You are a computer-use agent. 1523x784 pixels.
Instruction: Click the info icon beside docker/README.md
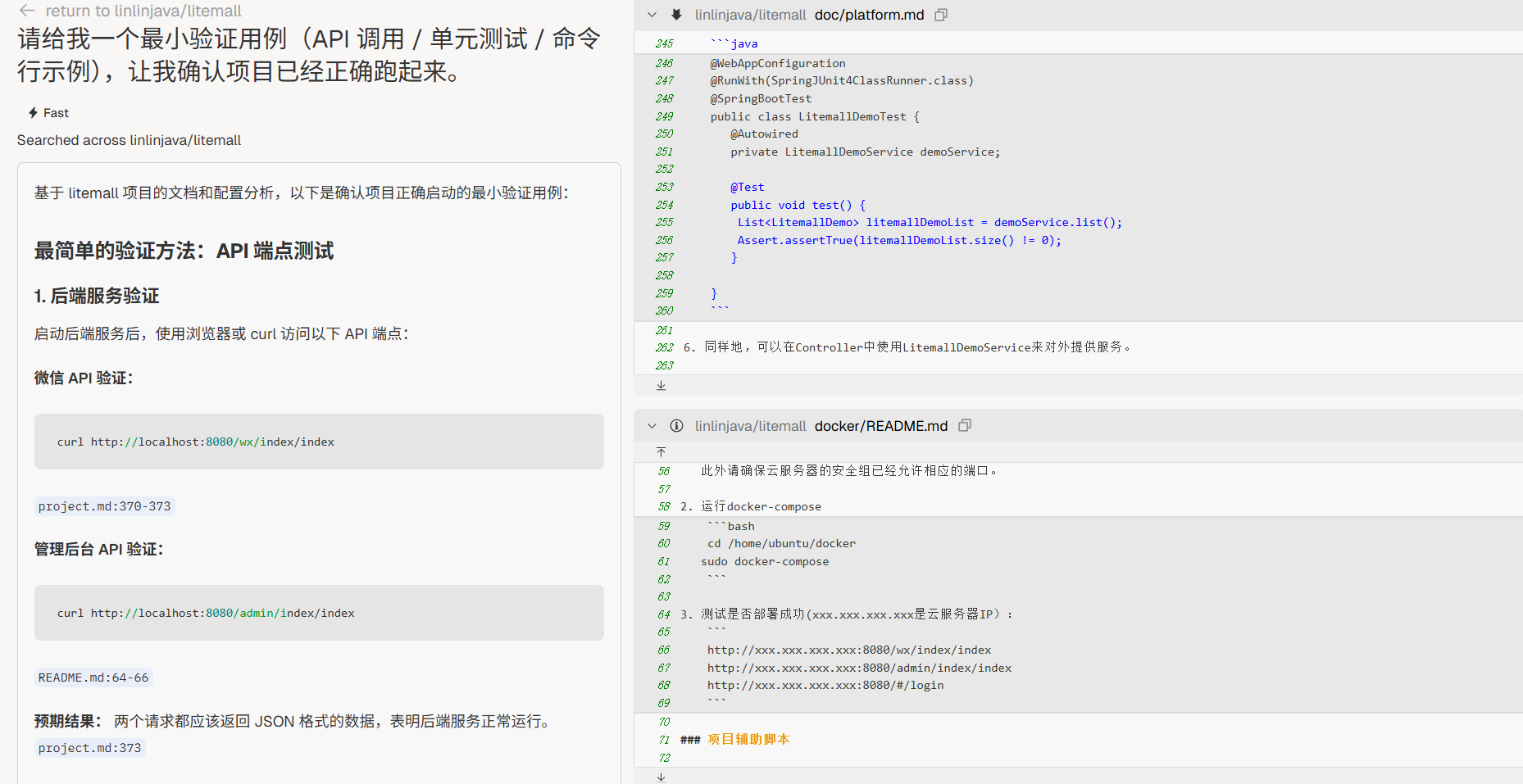[676, 426]
